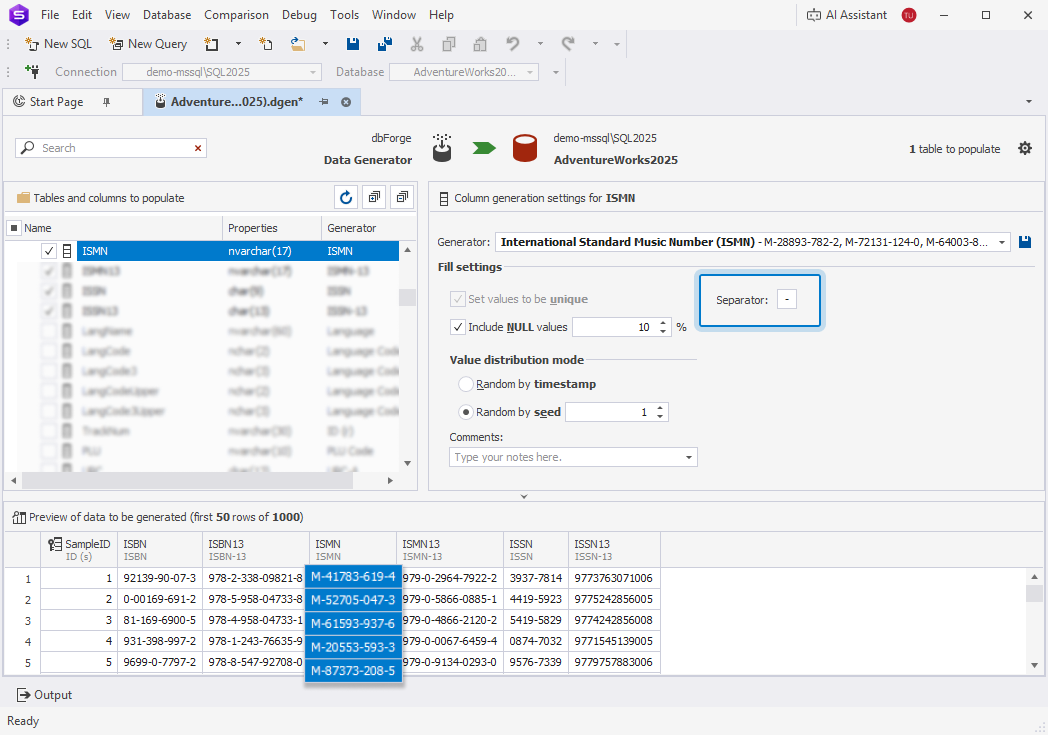Click the Save icon in toolbar
Image resolution: width=1048 pixels, height=735 pixels.
point(353,44)
